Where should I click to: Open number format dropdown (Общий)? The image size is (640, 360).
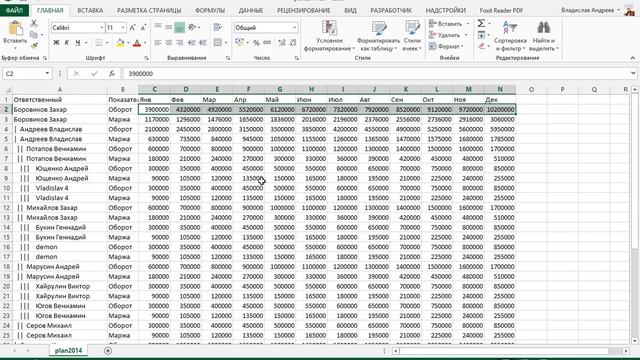tap(294, 28)
